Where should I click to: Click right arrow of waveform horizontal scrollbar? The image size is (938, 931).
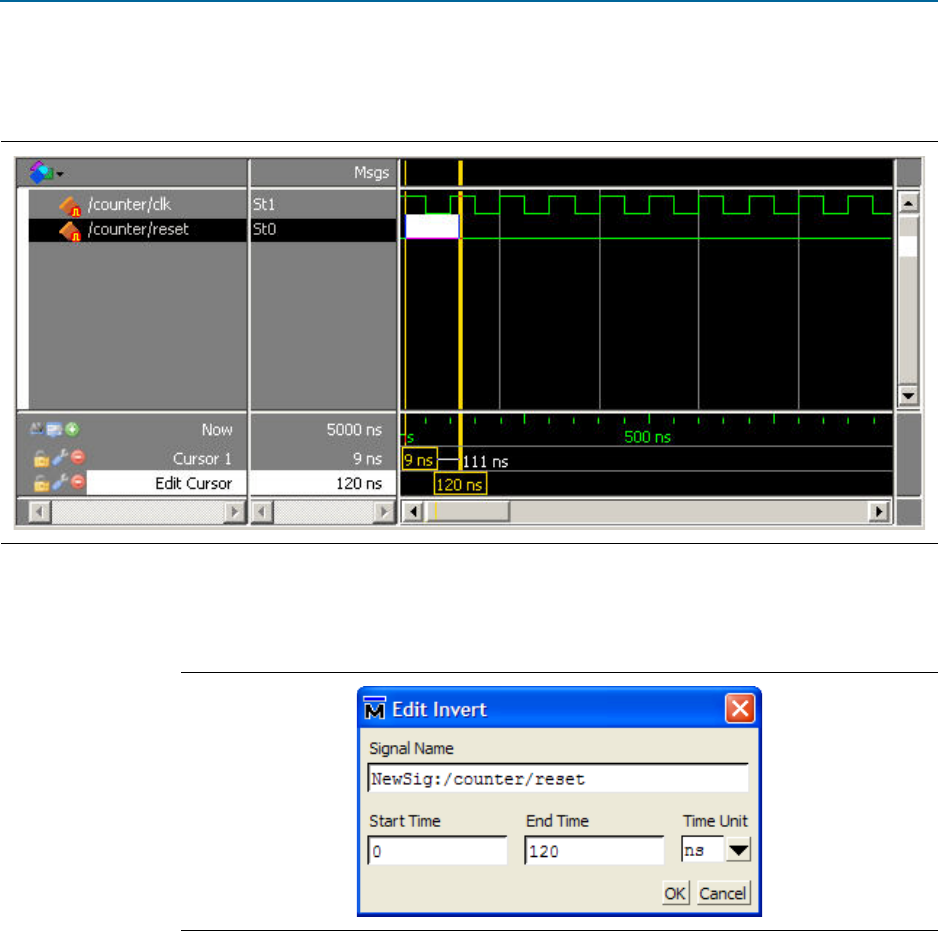[878, 512]
